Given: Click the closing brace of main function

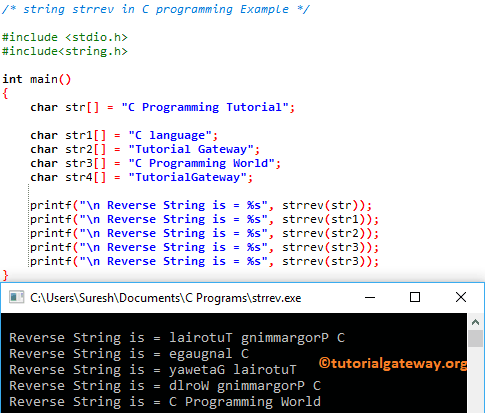Looking at the screenshot, I should [x=5, y=275].
